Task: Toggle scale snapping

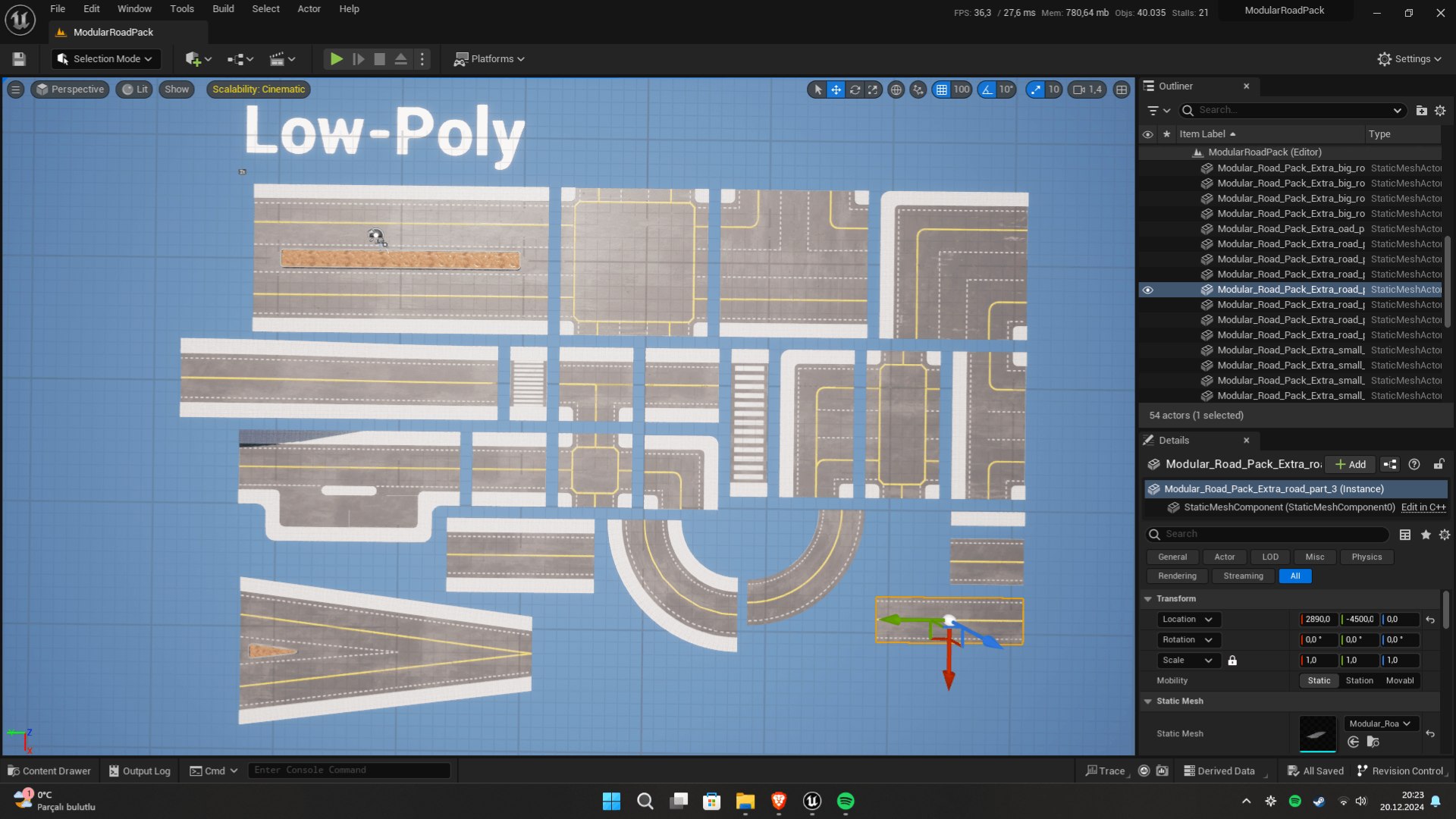Action: pyautogui.click(x=1035, y=89)
